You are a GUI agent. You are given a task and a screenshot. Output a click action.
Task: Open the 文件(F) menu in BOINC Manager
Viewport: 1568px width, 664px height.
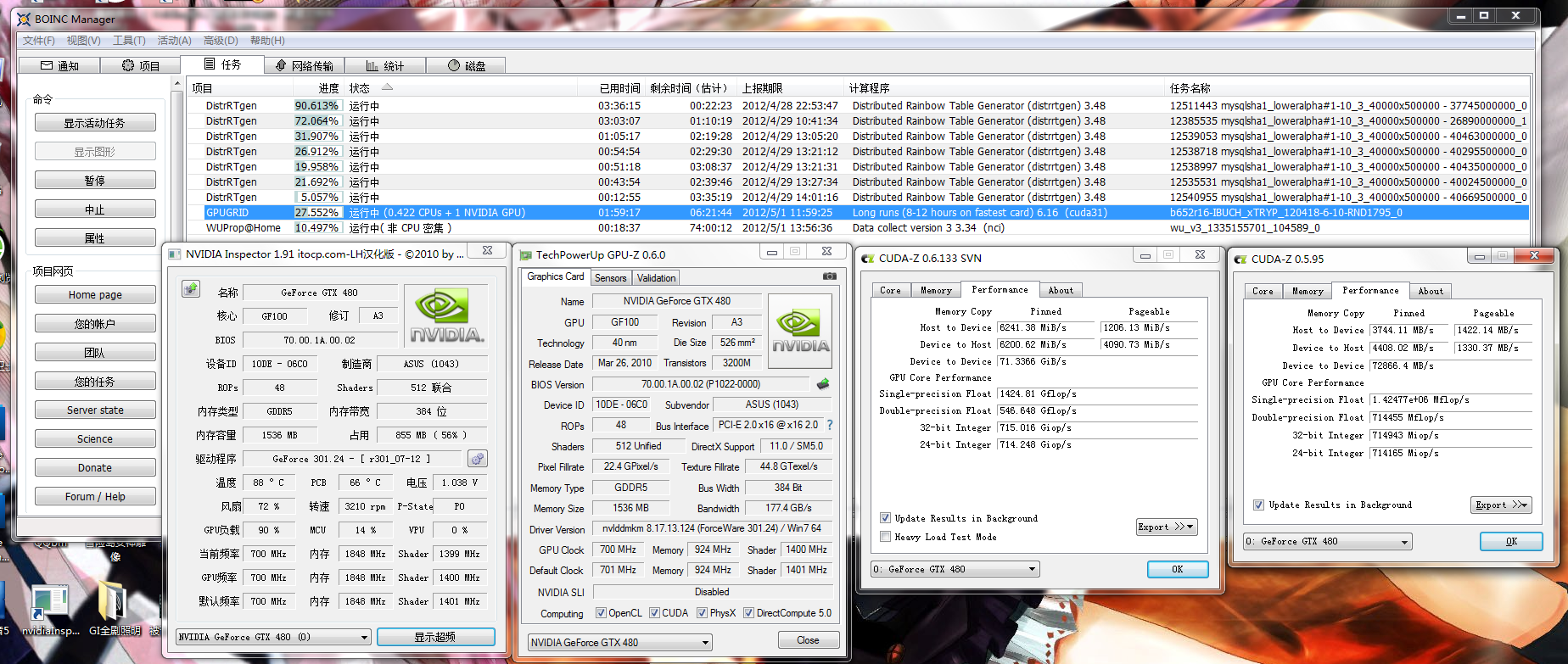[x=39, y=41]
